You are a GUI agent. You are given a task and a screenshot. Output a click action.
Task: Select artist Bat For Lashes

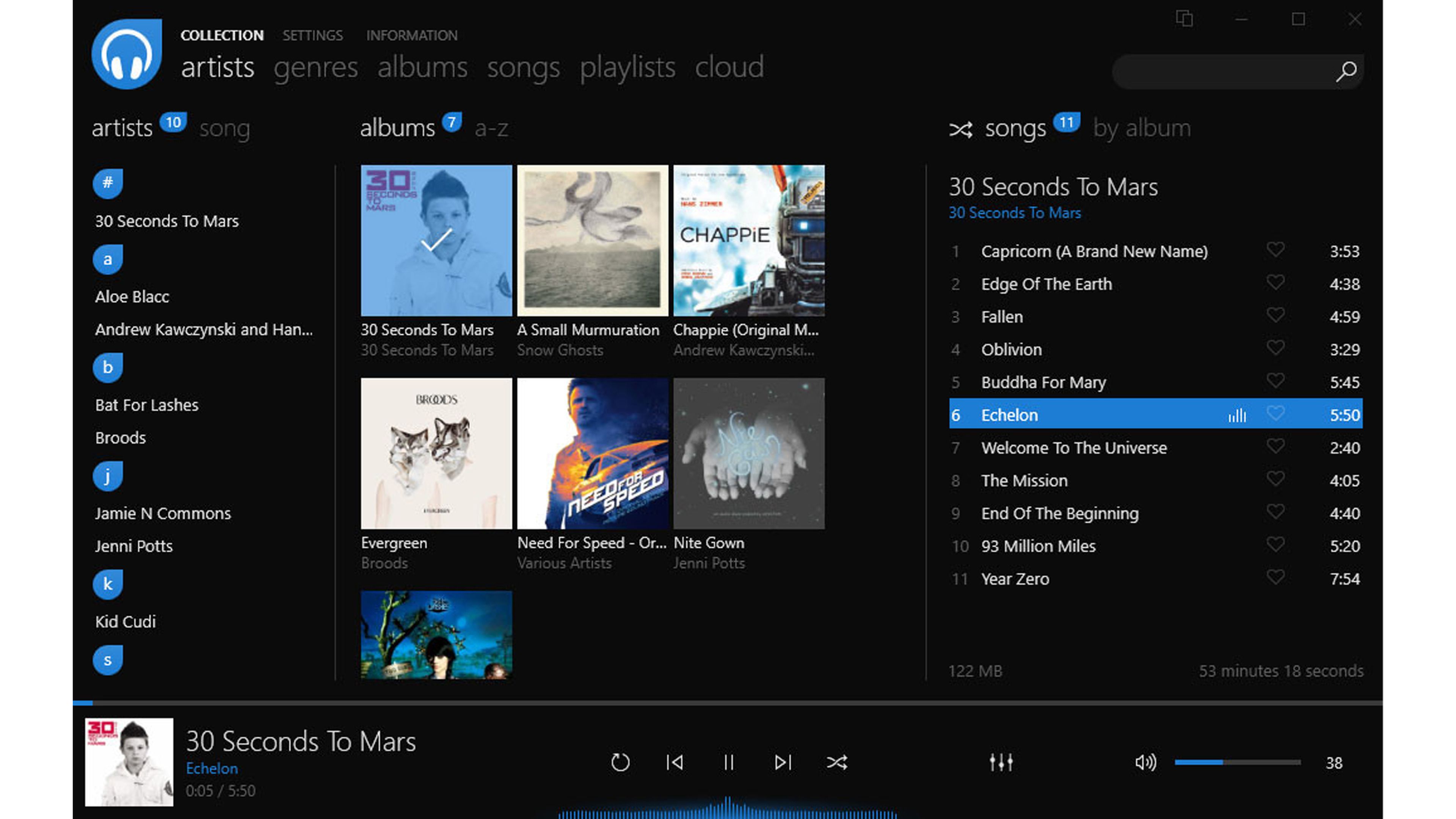[146, 405]
